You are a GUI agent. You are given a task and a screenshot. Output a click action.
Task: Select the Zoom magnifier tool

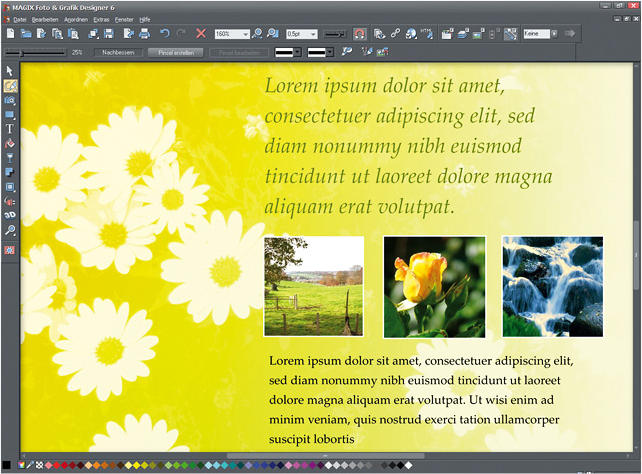(x=10, y=230)
